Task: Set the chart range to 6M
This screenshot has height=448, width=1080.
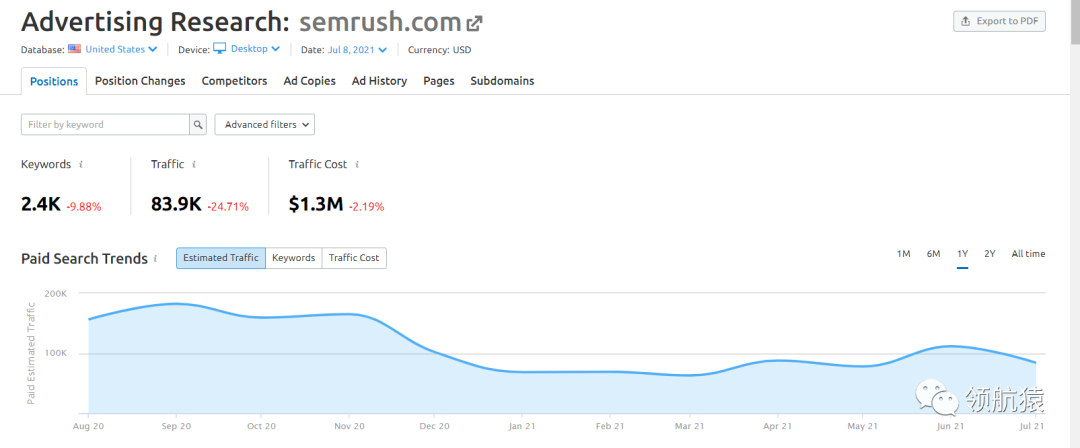Action: tap(933, 254)
